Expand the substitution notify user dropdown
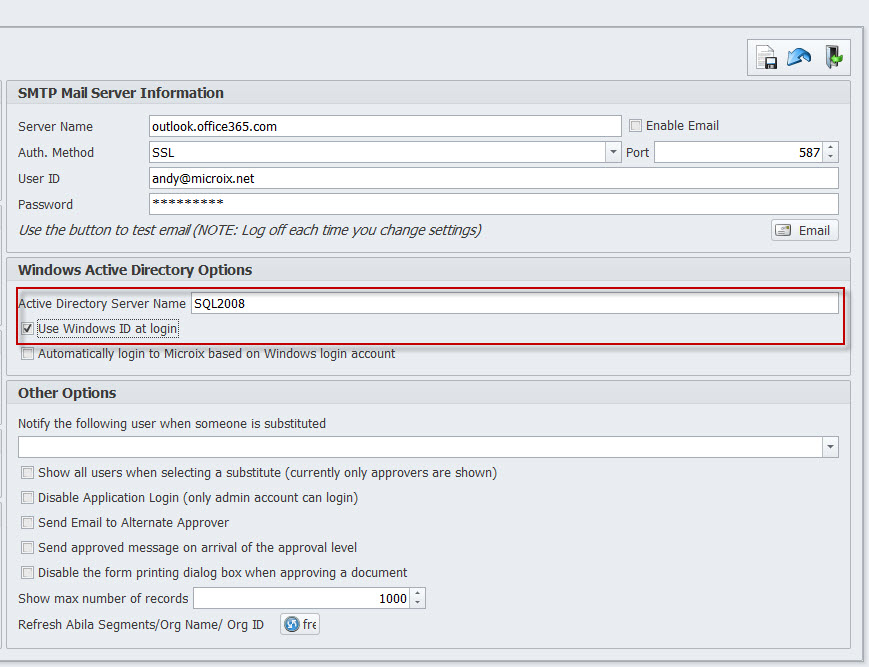The height and width of the screenshot is (667, 869). (830, 447)
